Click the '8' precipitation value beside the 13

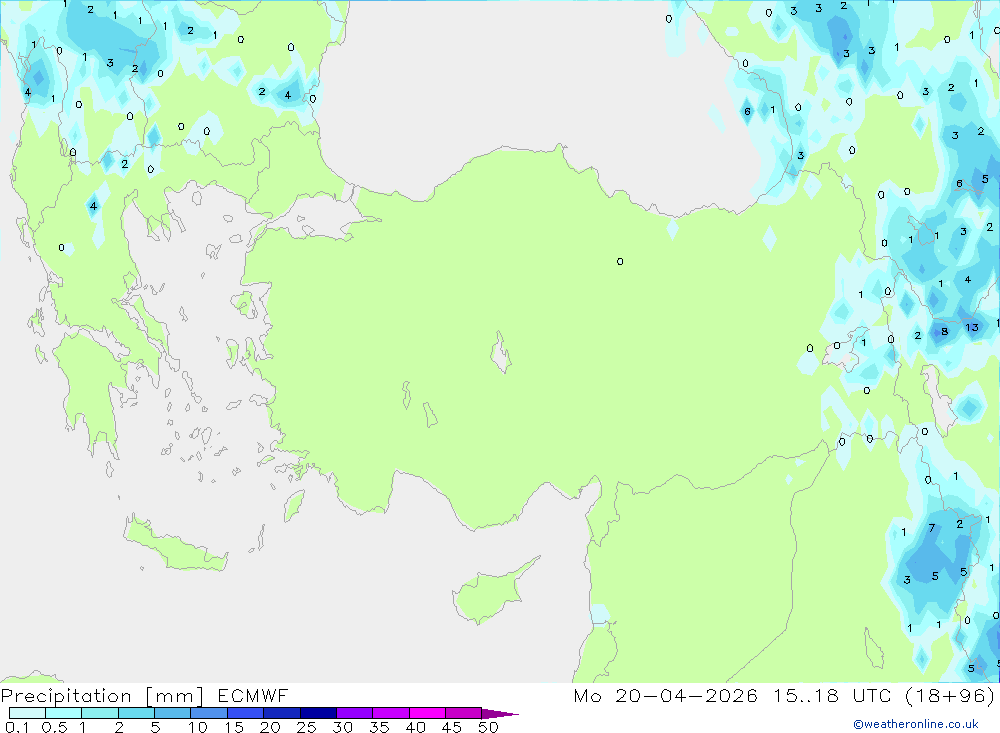pos(945,332)
